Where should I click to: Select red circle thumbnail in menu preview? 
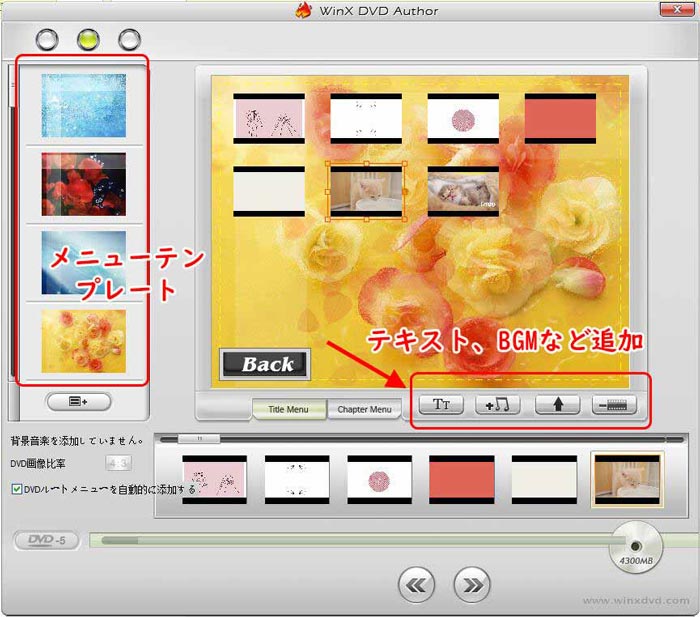[x=463, y=118]
